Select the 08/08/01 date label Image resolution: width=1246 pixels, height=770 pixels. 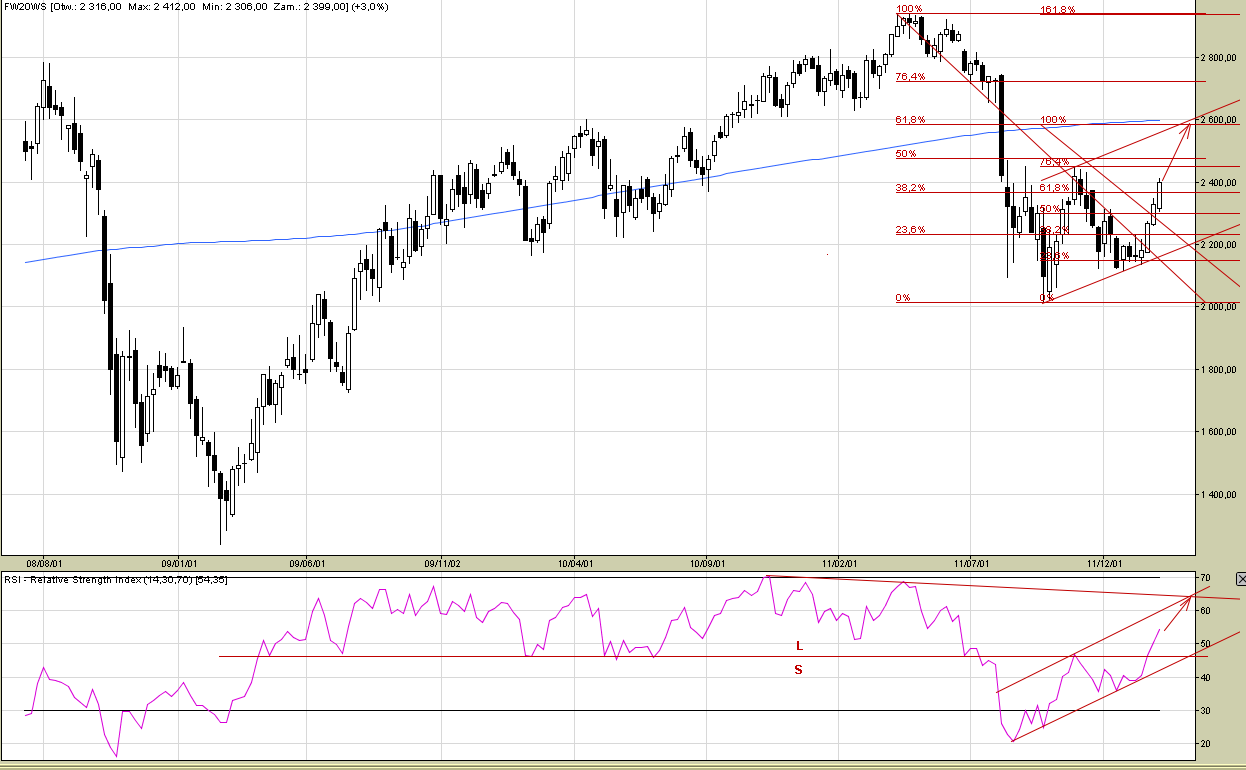[x=46, y=562]
